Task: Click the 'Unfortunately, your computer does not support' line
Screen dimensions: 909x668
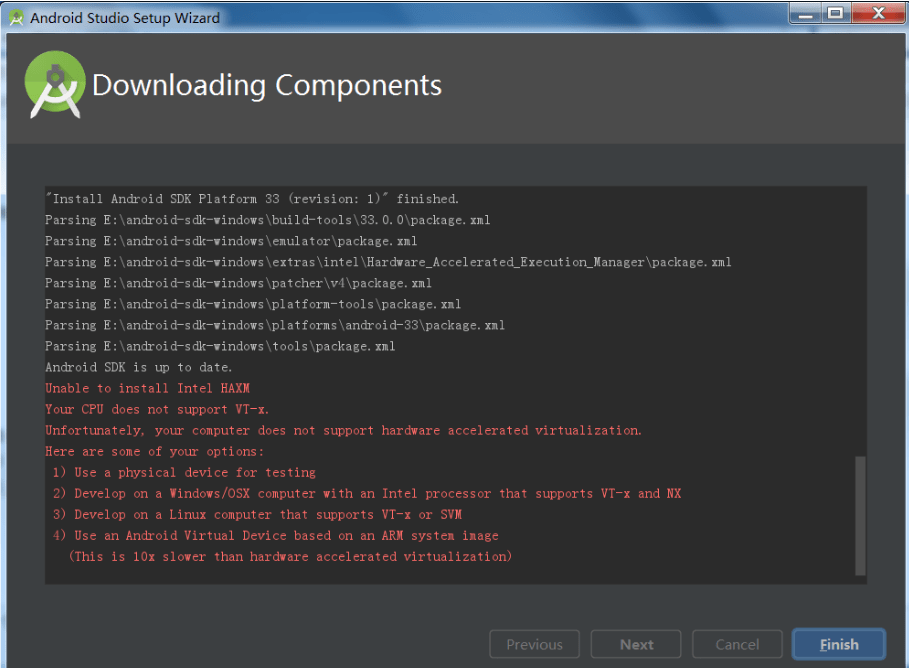Action: coord(343,431)
